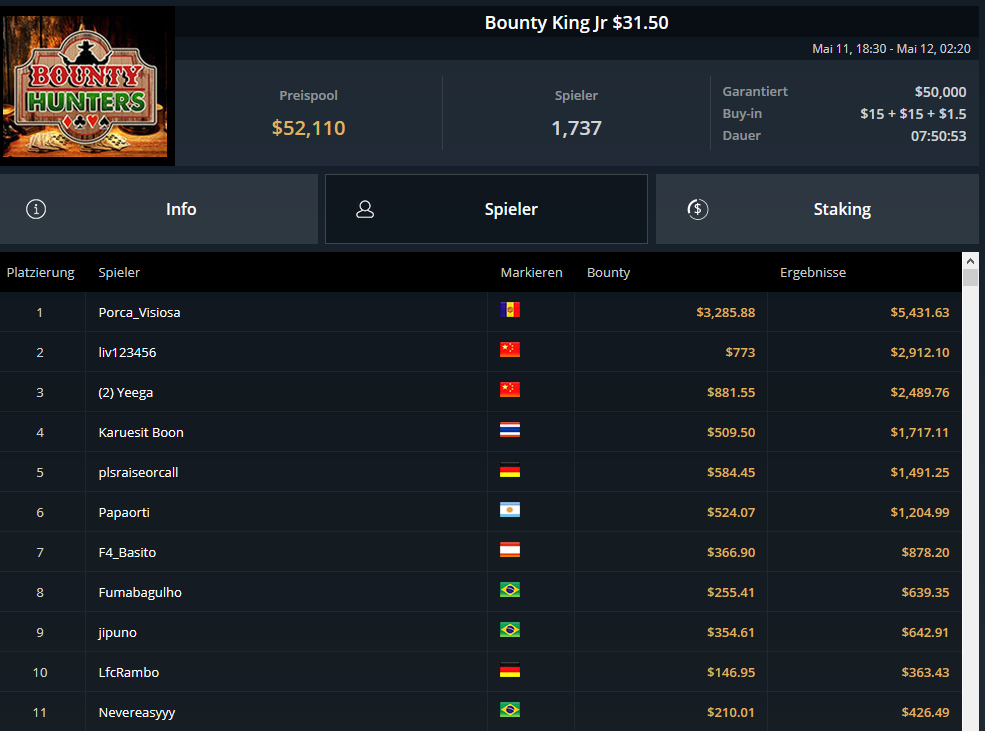Screen dimensions: 985x731
Task: Click the $255.41 bounty value
Action: click(x=731, y=592)
